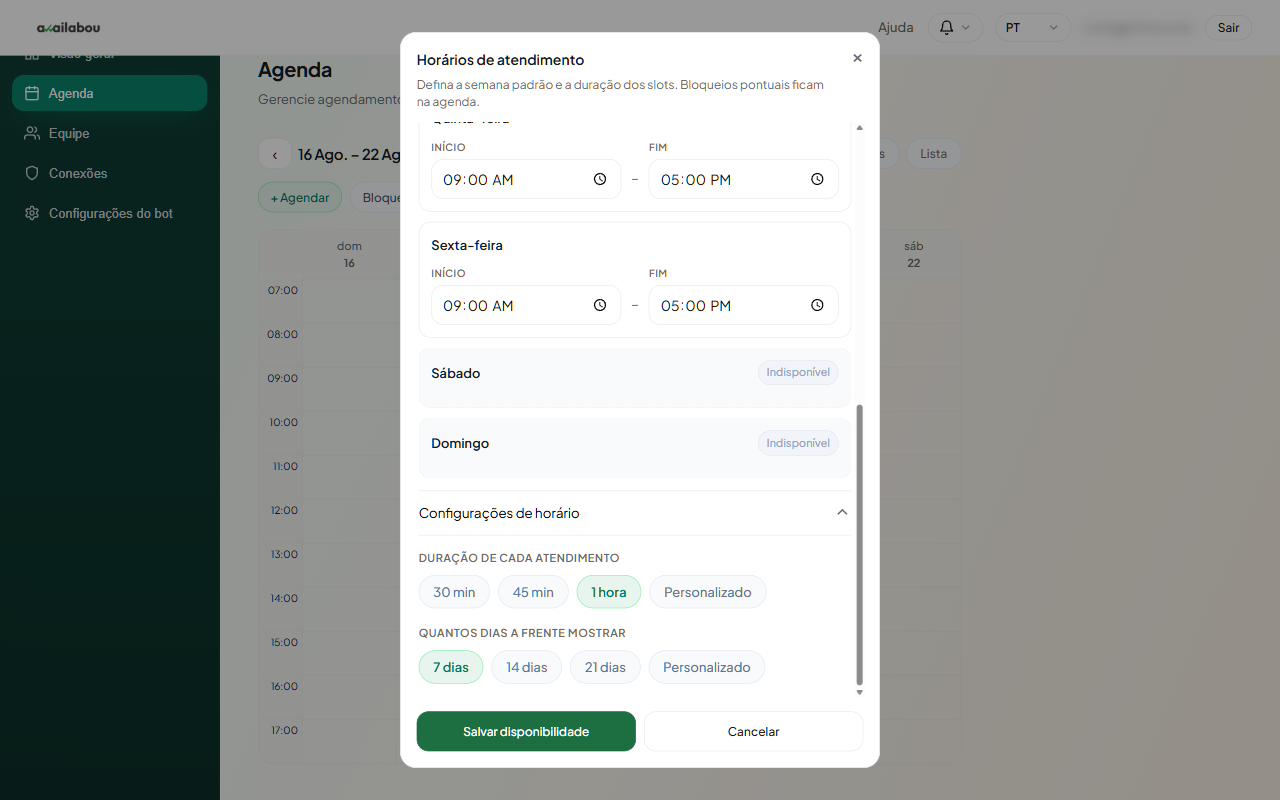Toggle Sábado Indisponível badge
The width and height of the screenshot is (1280, 800).
point(798,372)
